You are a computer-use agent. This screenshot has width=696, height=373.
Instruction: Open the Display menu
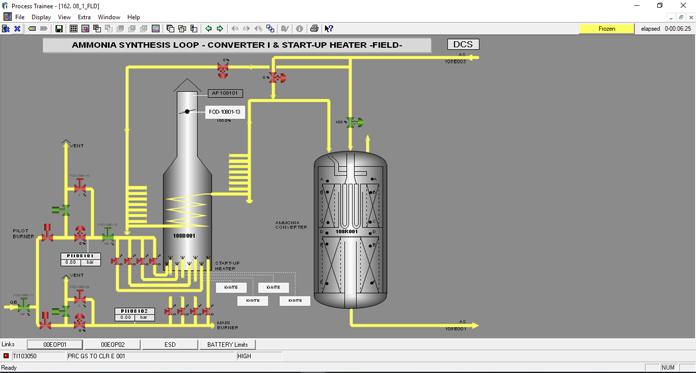(41, 17)
